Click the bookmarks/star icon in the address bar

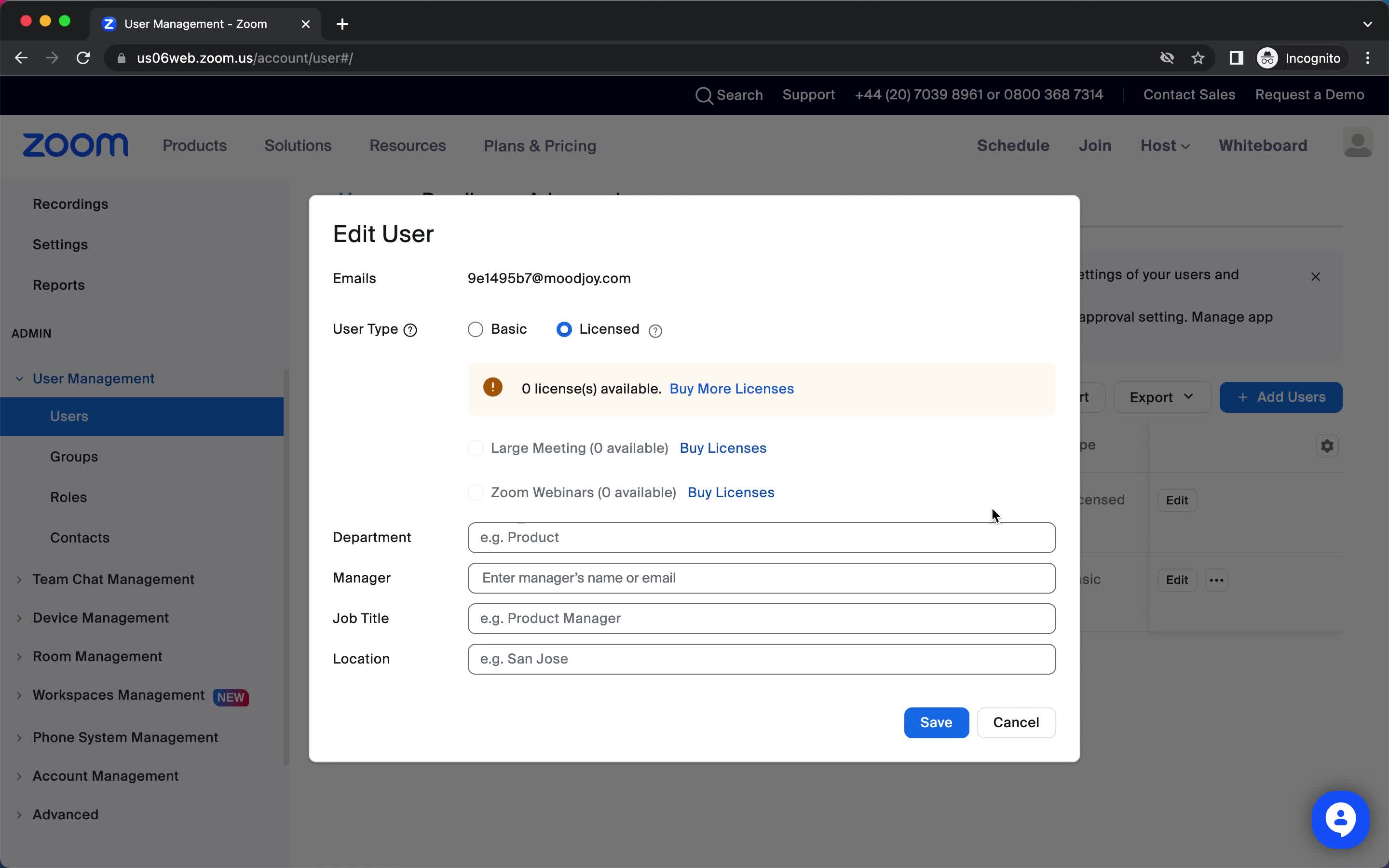pos(1198,58)
